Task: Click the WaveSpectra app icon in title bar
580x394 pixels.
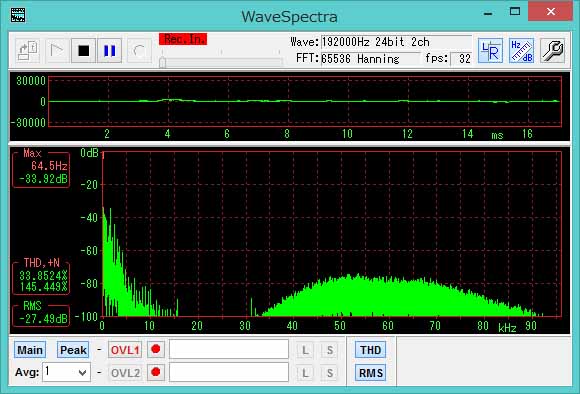Action: pos(18,15)
